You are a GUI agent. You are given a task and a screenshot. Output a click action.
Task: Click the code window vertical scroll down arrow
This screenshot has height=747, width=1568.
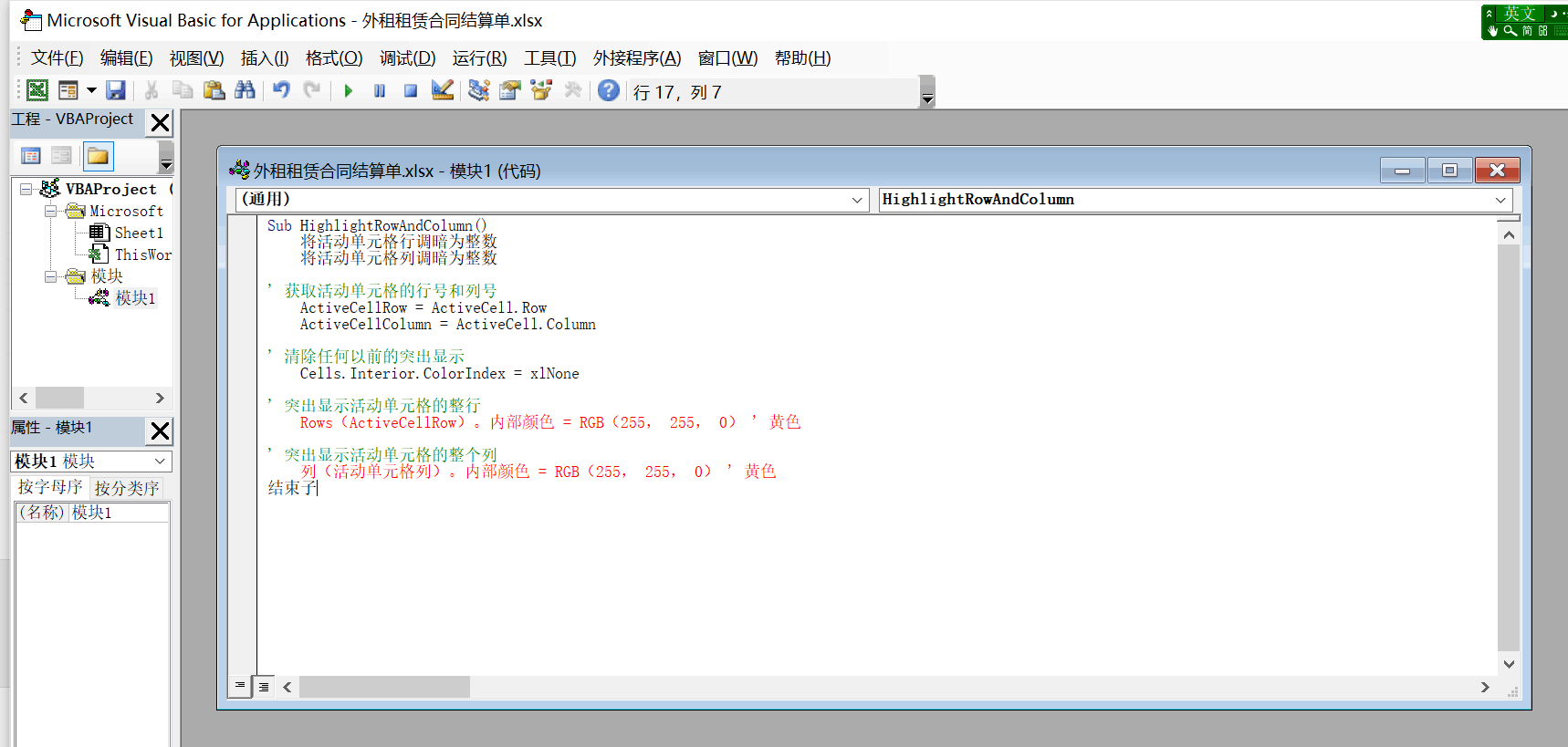tap(1509, 664)
